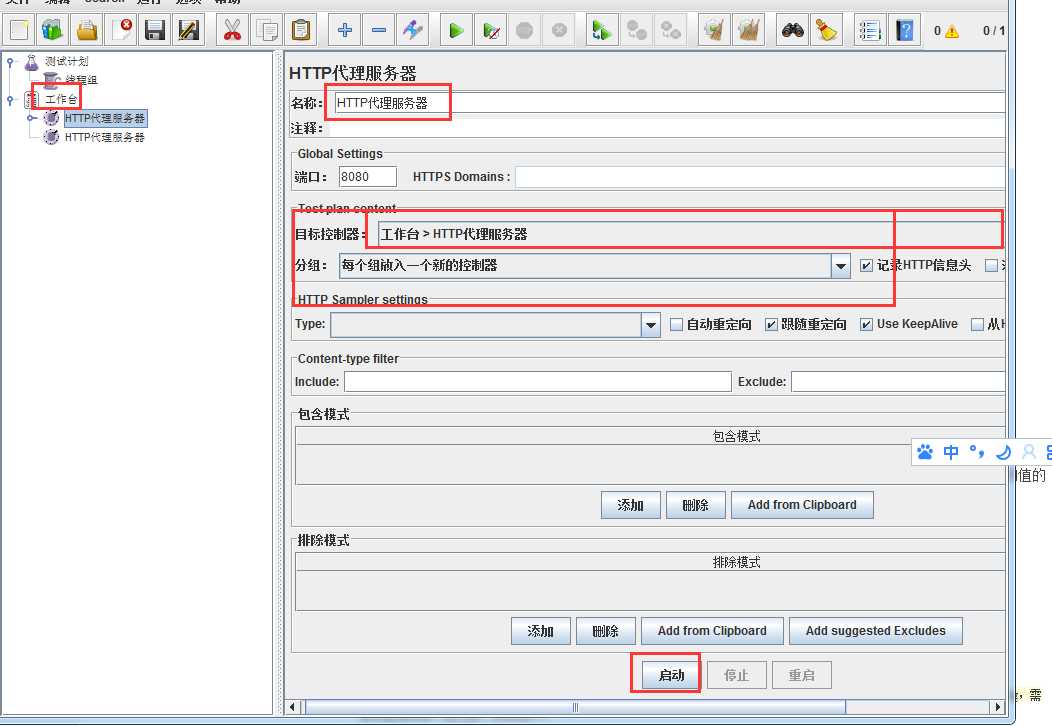Select 测试计划 in the tree
The height and width of the screenshot is (726, 1052).
[66, 61]
